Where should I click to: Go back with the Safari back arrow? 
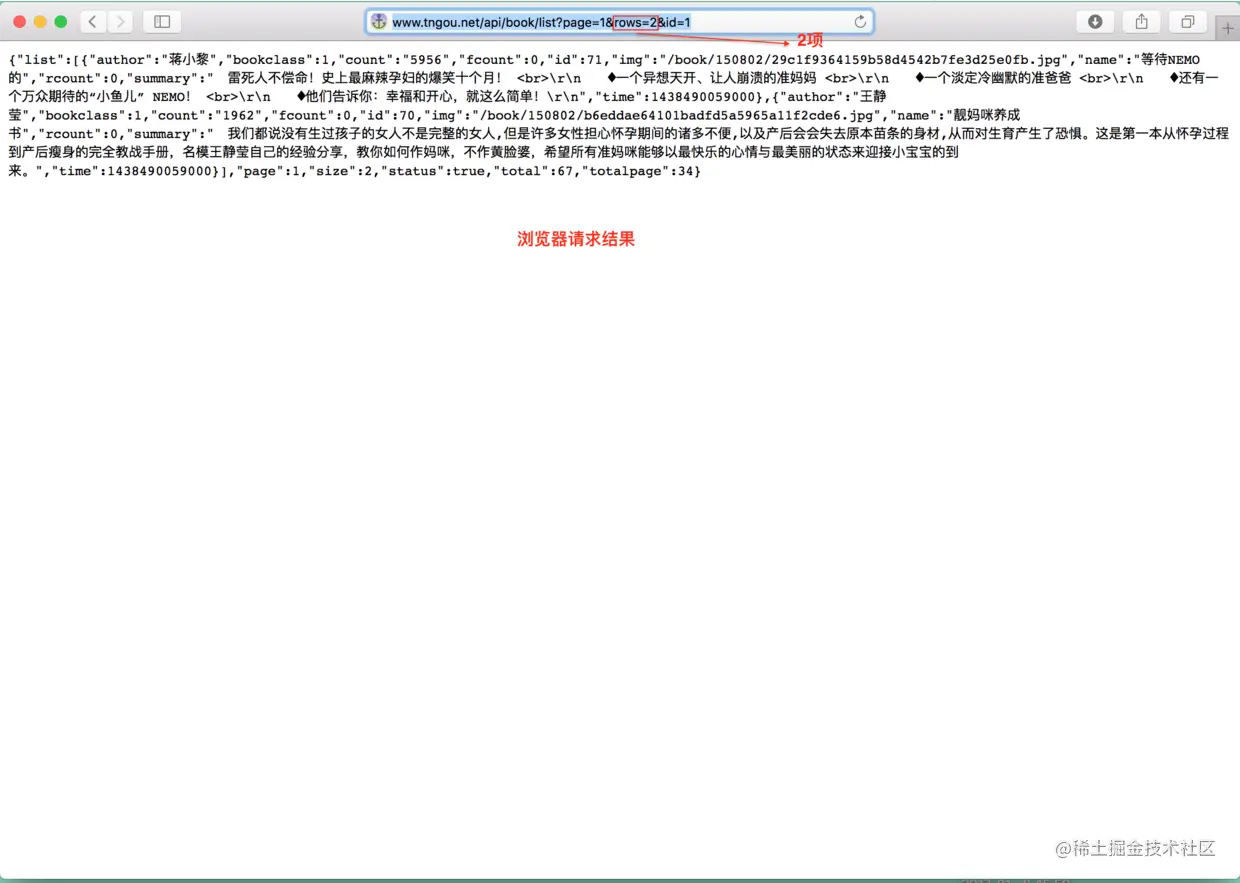[x=93, y=22]
